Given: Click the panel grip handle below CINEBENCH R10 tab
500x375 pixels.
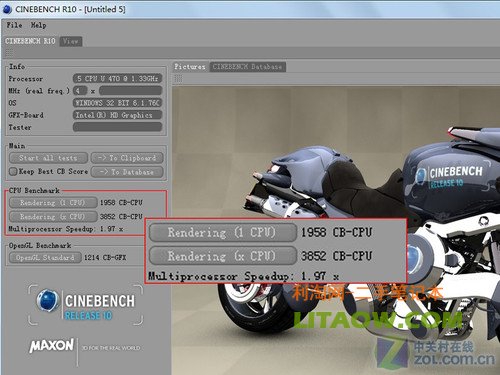Looking at the screenshot, I should [9, 52].
